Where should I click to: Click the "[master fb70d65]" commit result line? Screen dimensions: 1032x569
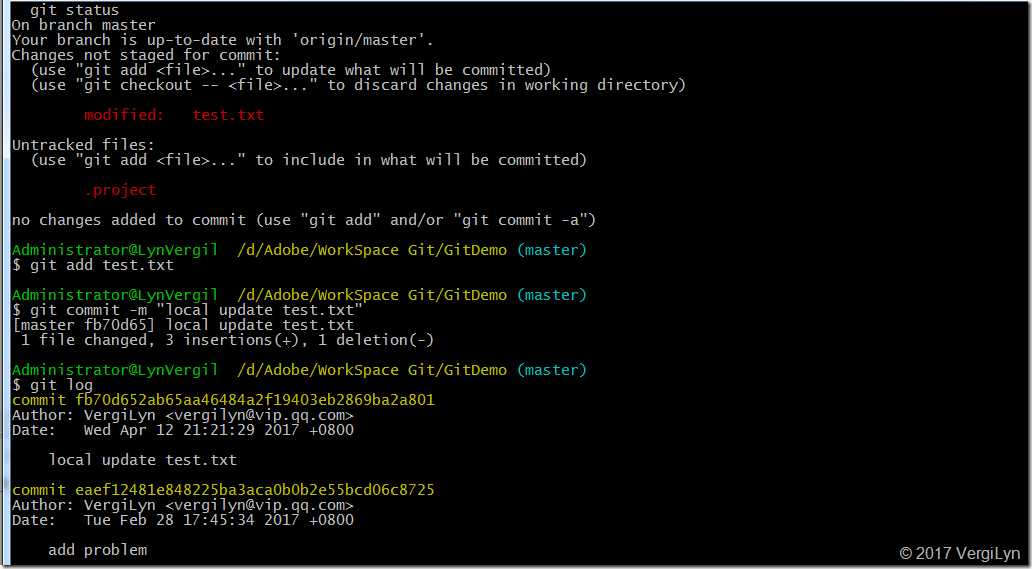pyautogui.click(x=182, y=325)
